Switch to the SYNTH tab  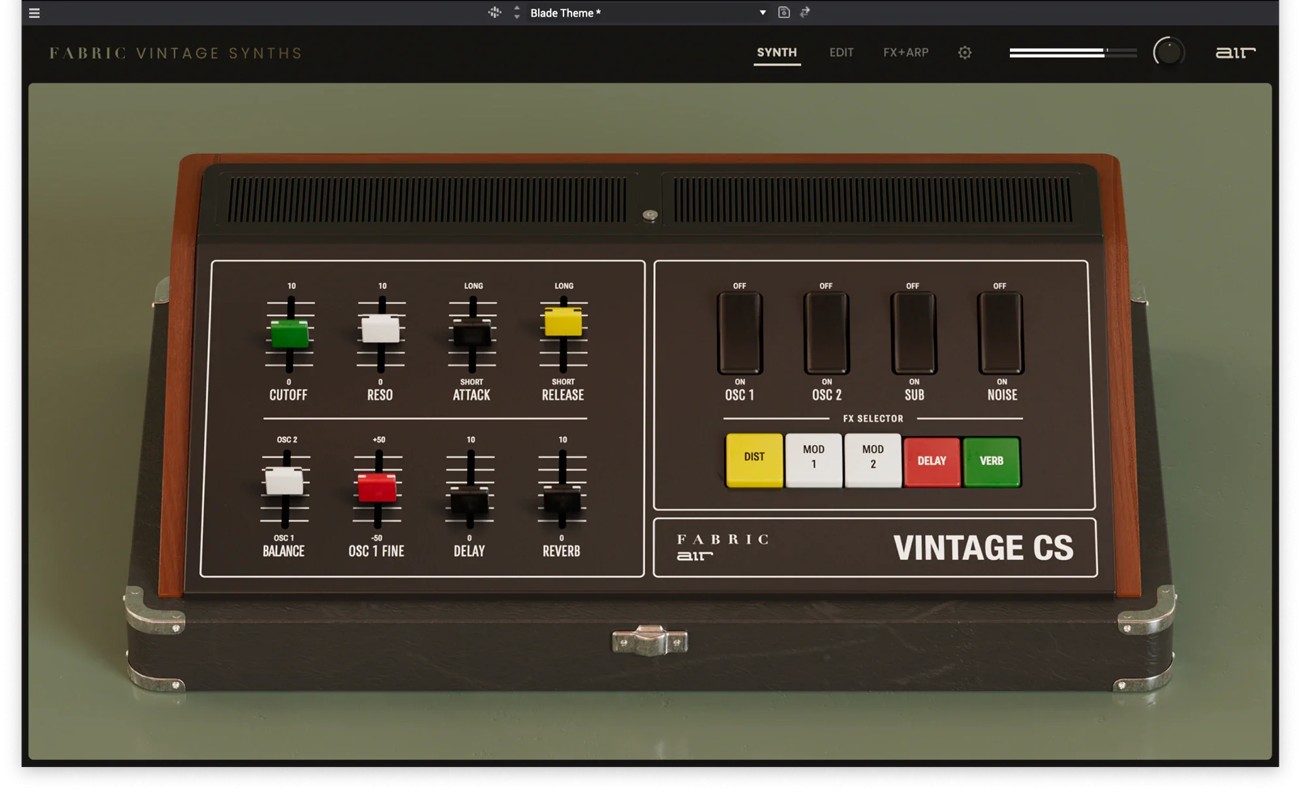pos(777,53)
